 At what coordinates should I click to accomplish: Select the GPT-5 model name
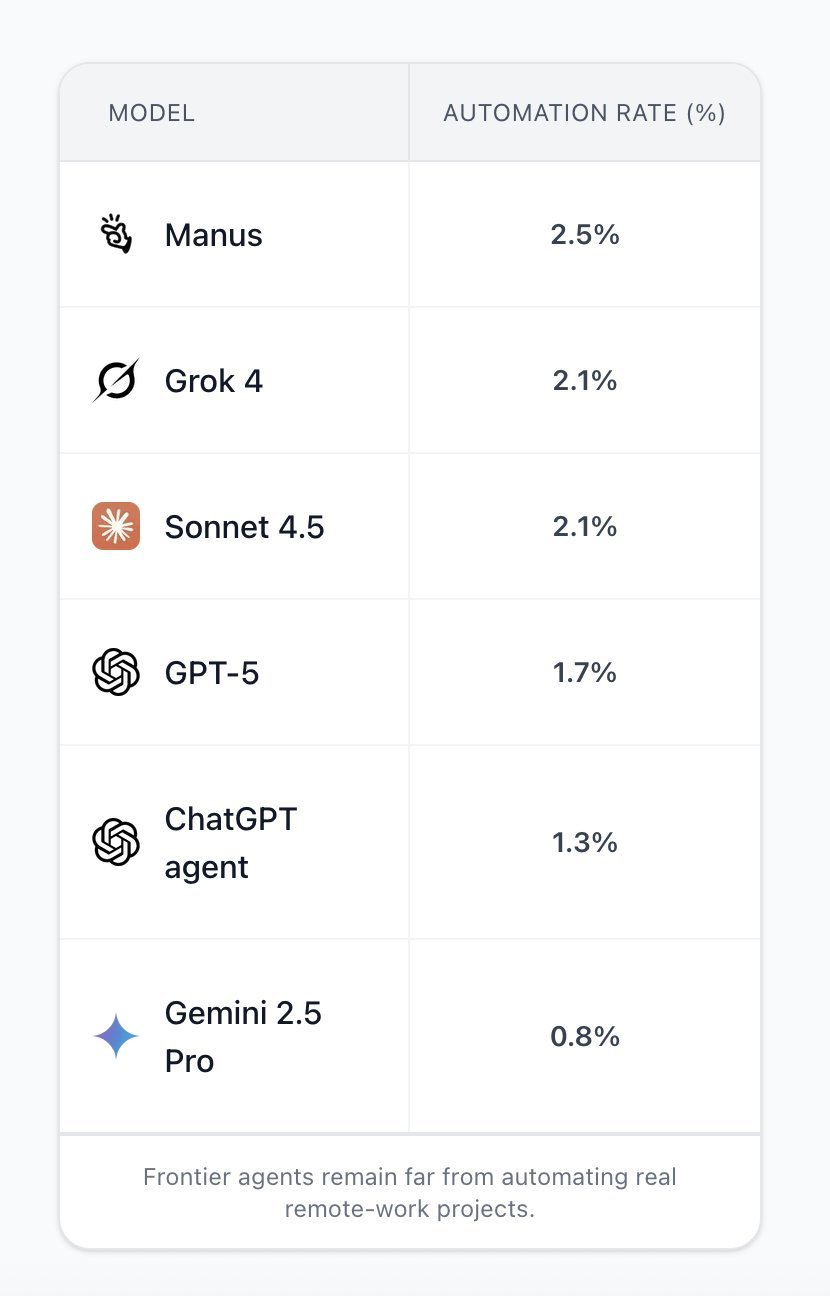(211, 673)
